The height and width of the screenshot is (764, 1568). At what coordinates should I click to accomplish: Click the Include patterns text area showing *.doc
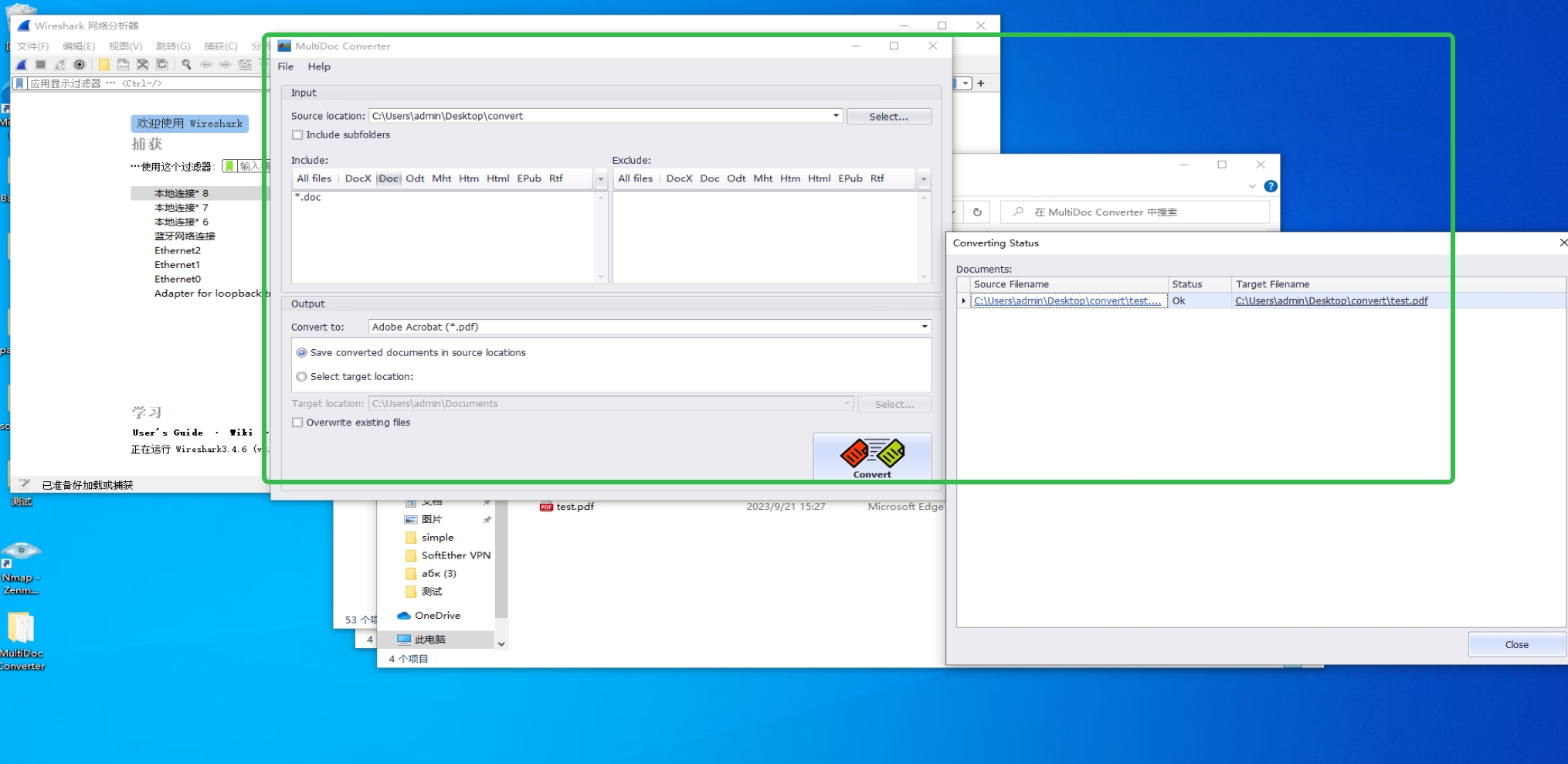pyautogui.click(x=444, y=237)
